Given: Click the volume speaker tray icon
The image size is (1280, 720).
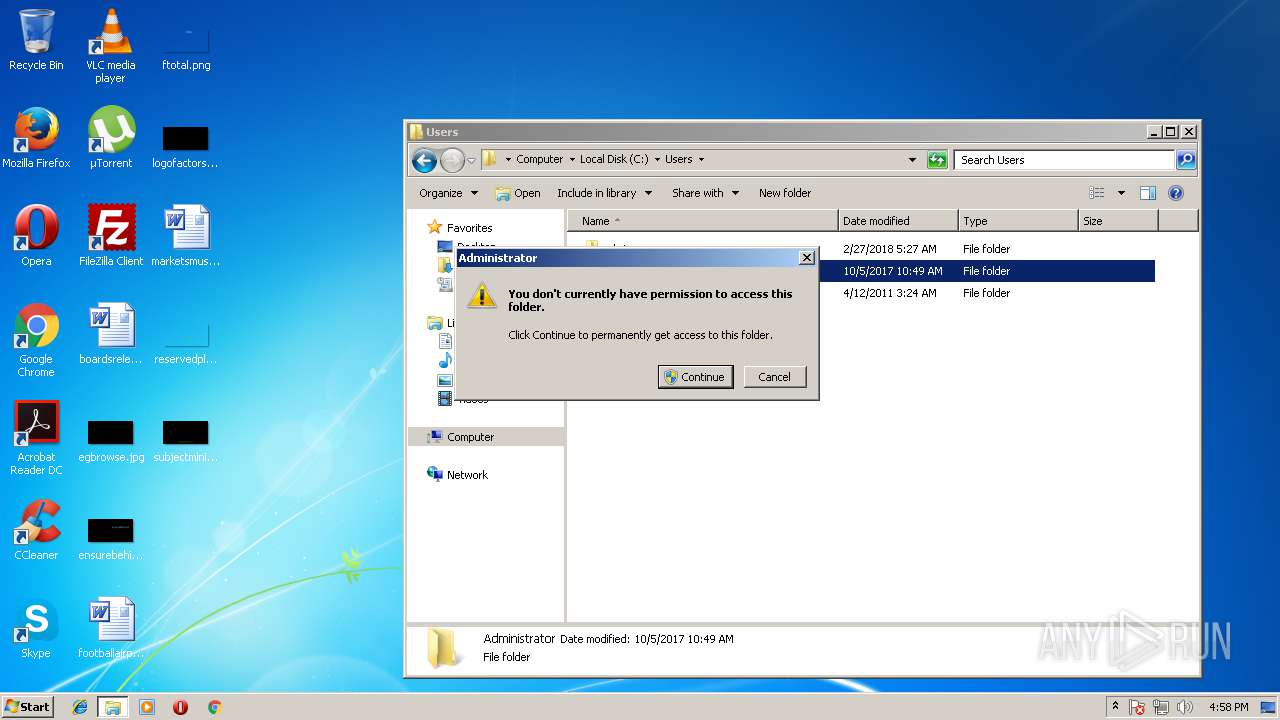Looking at the screenshot, I should pyautogui.click(x=1186, y=707).
